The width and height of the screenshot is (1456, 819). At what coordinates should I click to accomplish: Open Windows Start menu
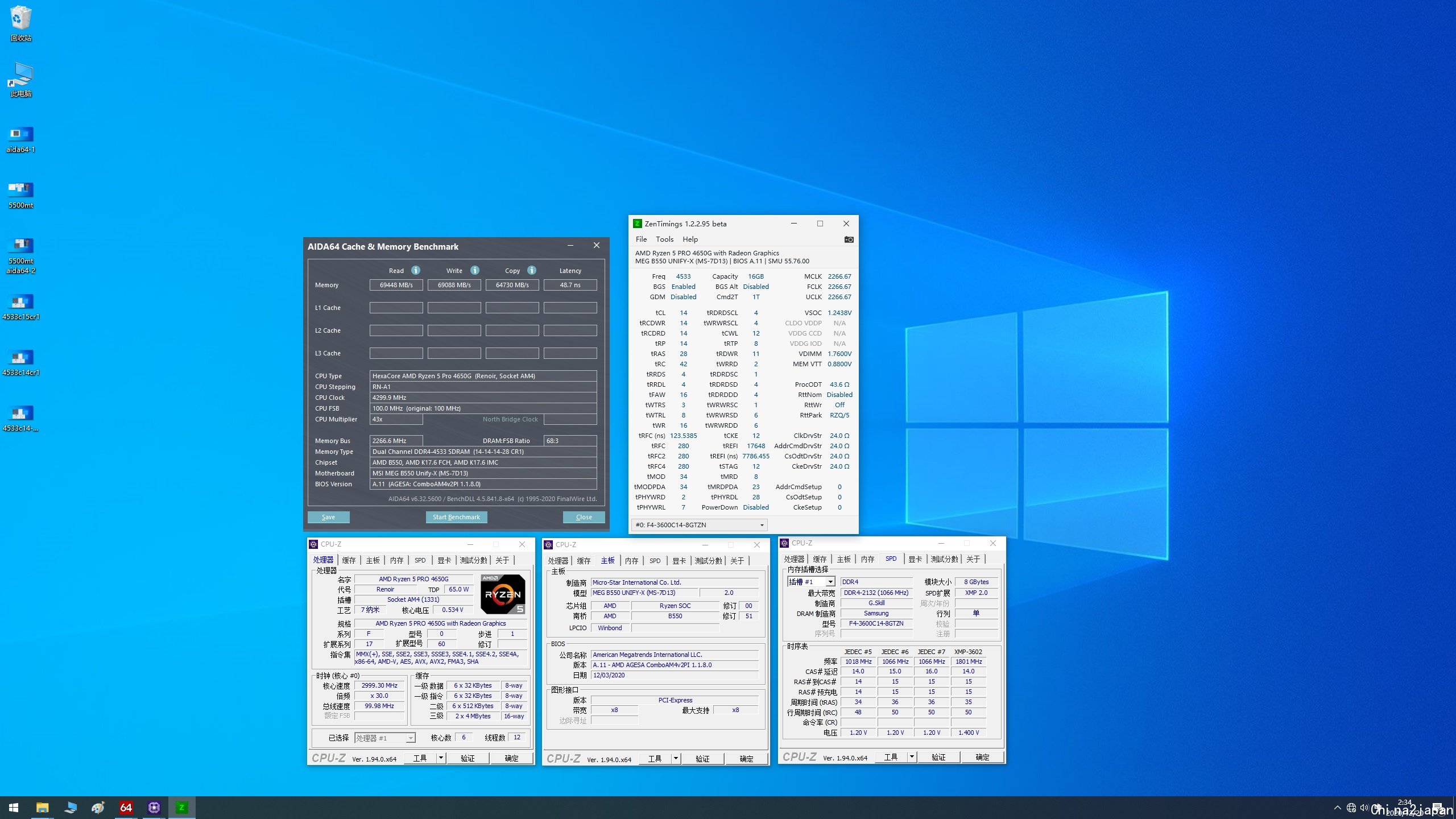pyautogui.click(x=14, y=808)
